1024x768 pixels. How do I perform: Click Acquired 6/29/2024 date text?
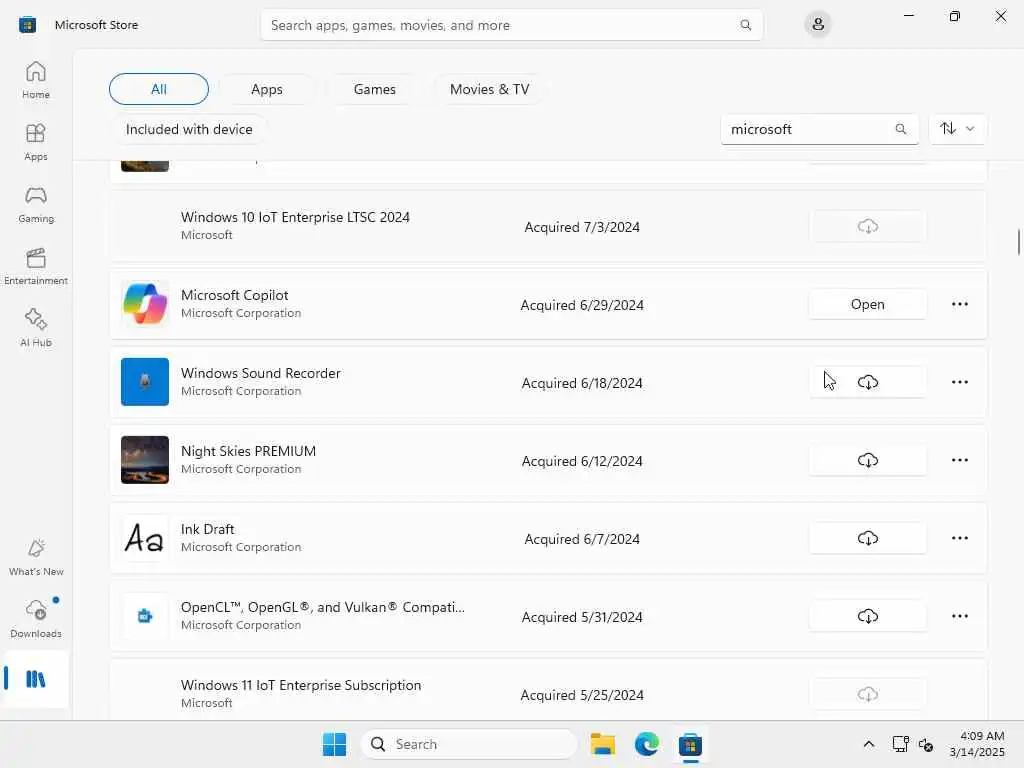pyautogui.click(x=582, y=305)
